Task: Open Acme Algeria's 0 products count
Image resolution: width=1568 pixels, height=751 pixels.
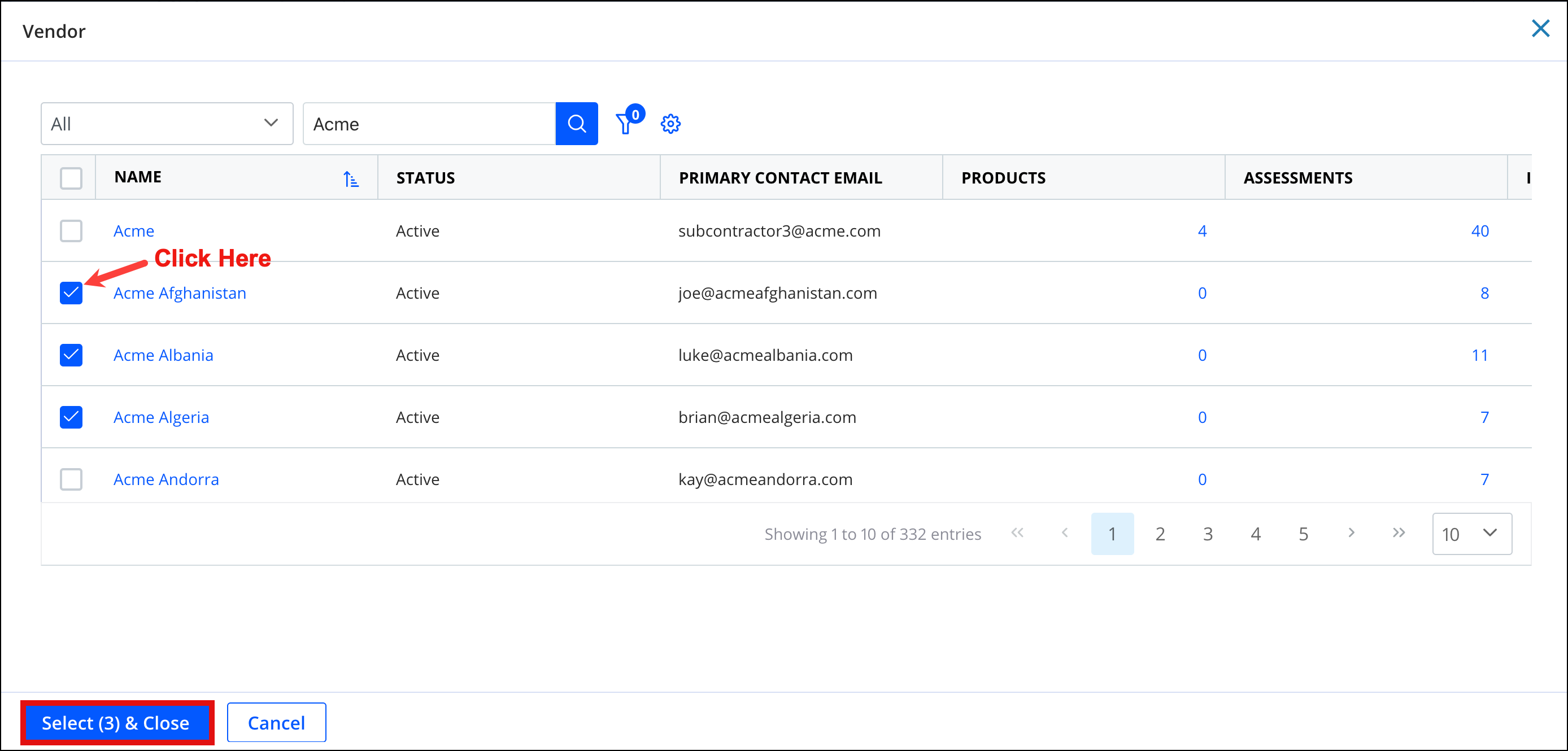Action: [x=1202, y=417]
